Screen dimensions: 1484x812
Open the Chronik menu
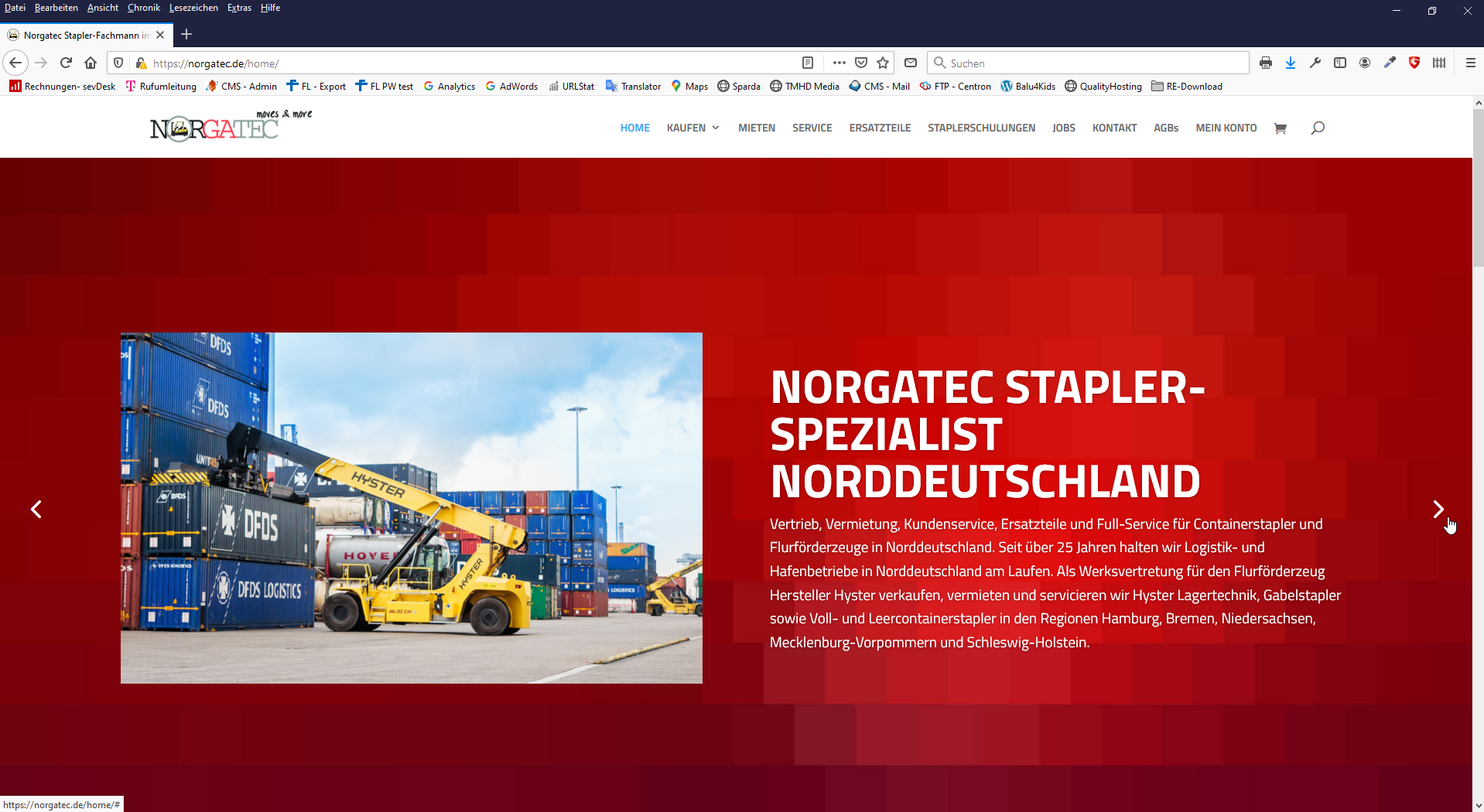tap(144, 8)
